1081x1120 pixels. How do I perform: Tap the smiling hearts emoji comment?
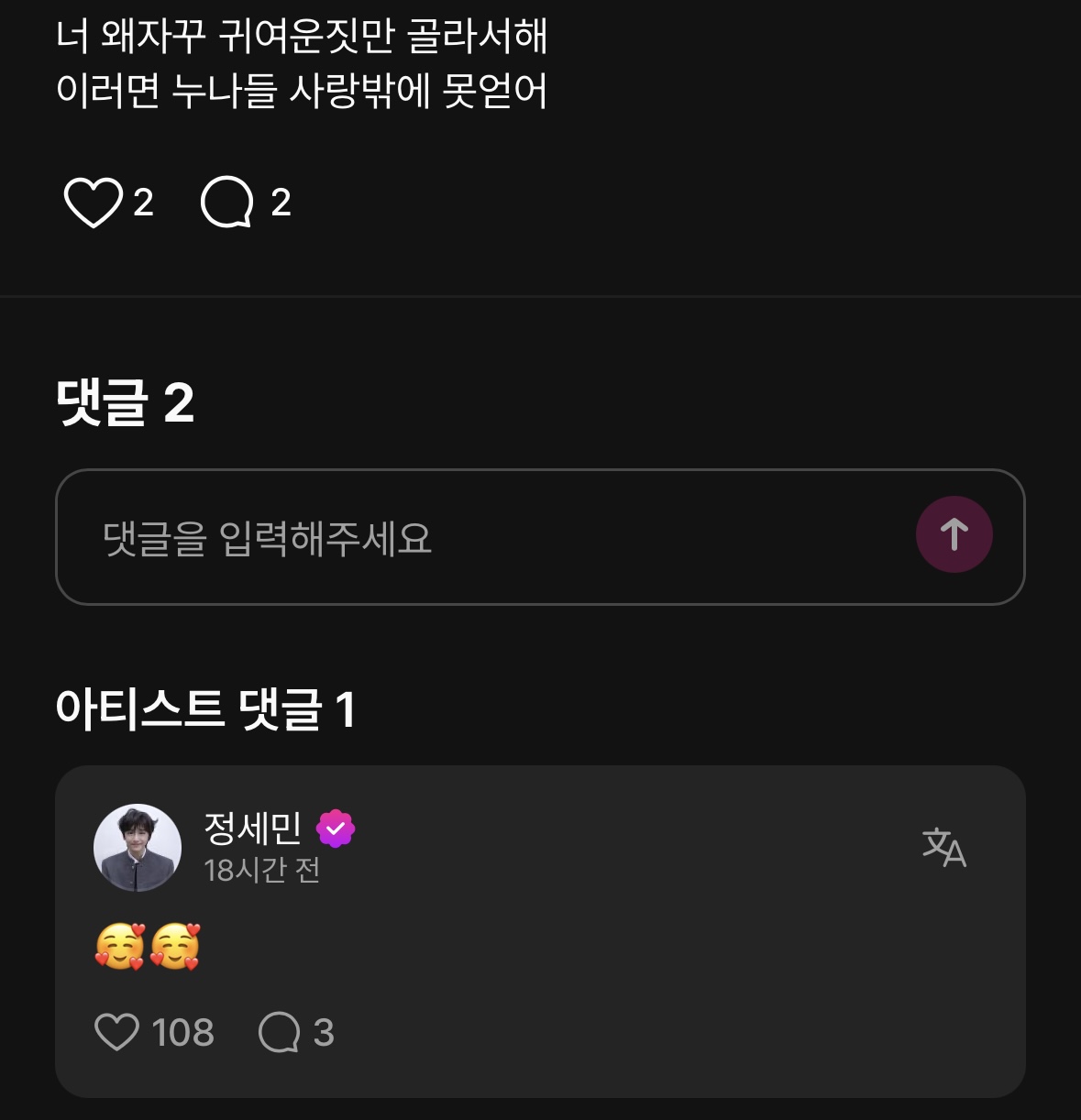coord(147,947)
